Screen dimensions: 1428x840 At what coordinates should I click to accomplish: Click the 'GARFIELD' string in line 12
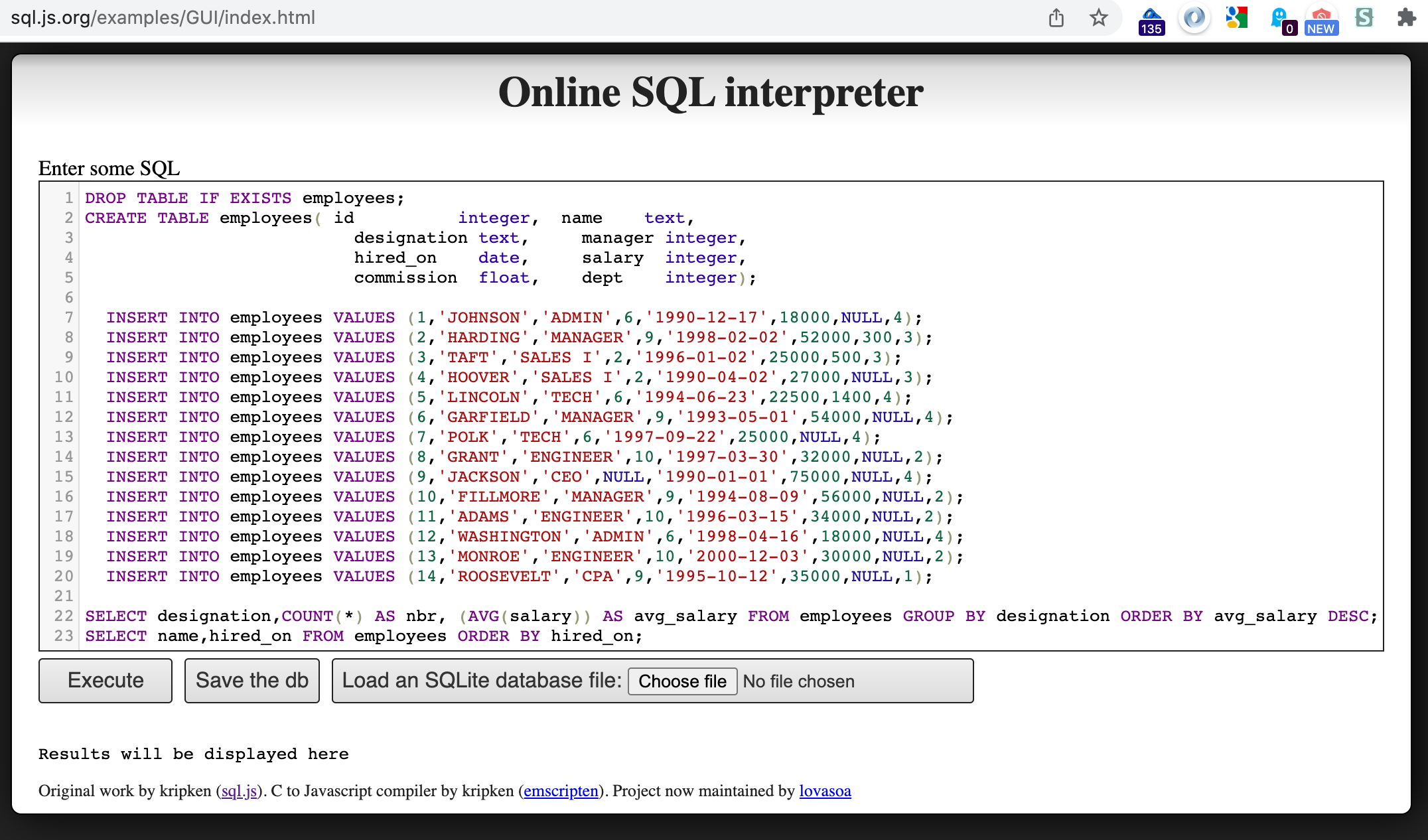tap(488, 417)
